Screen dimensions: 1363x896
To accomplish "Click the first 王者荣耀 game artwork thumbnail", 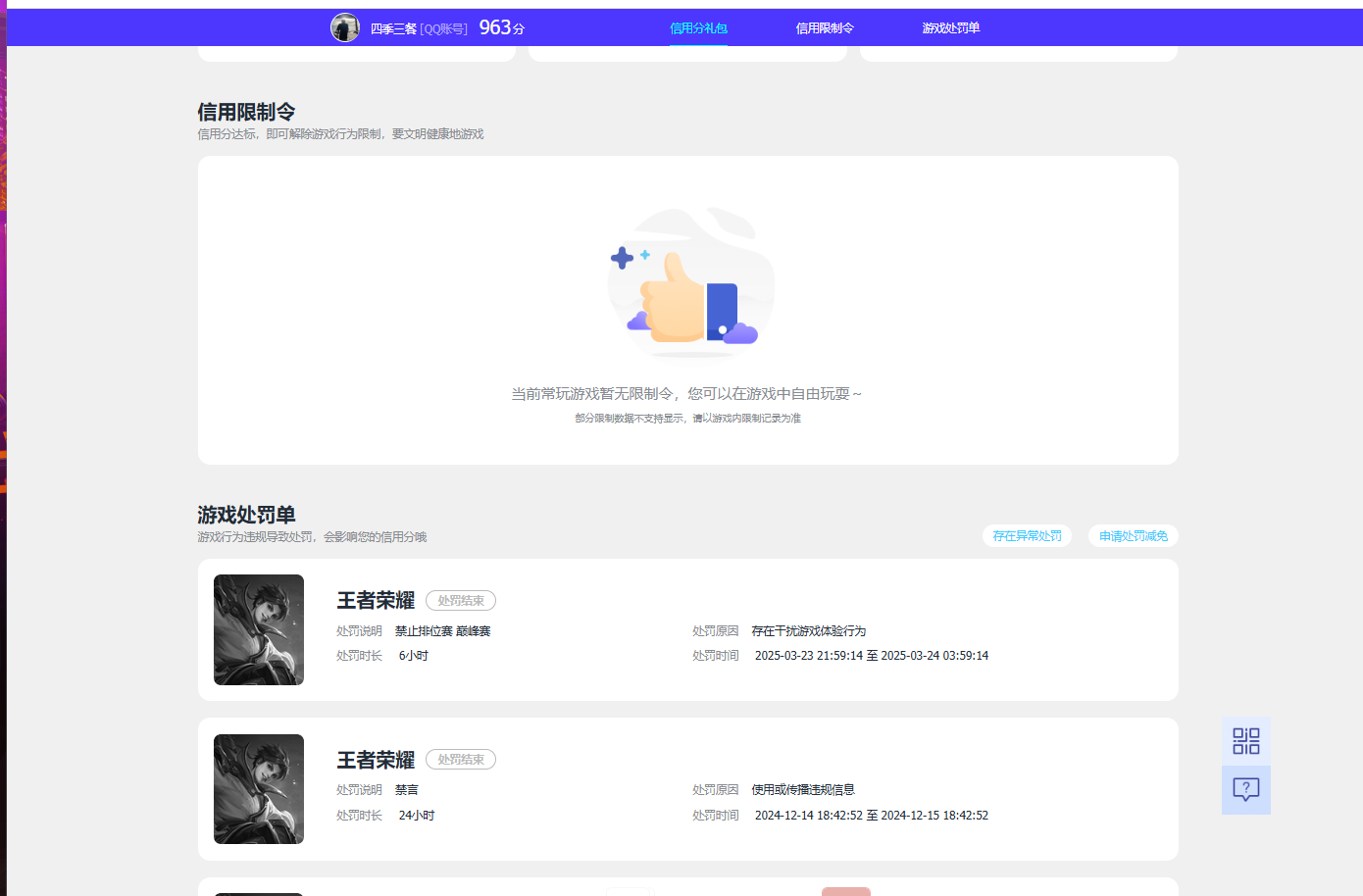I will pyautogui.click(x=258, y=629).
